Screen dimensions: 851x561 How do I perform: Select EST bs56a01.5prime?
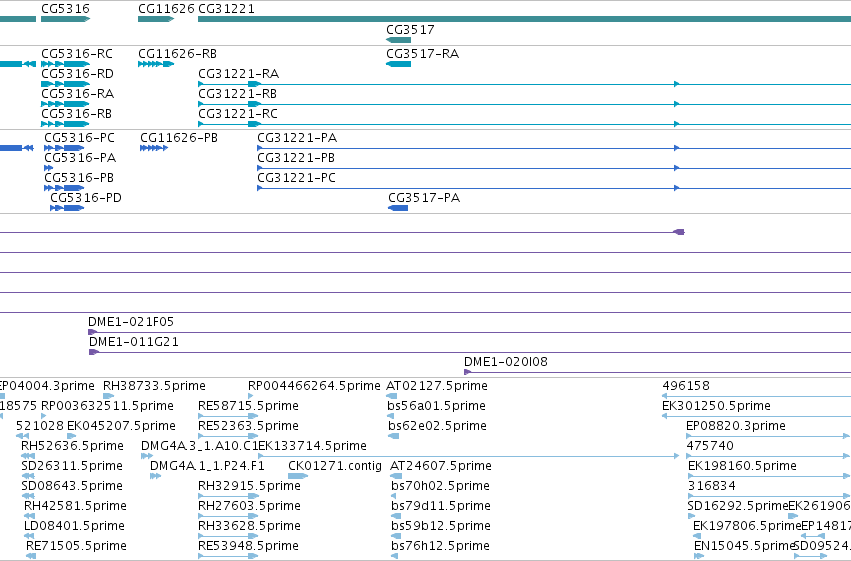point(436,406)
